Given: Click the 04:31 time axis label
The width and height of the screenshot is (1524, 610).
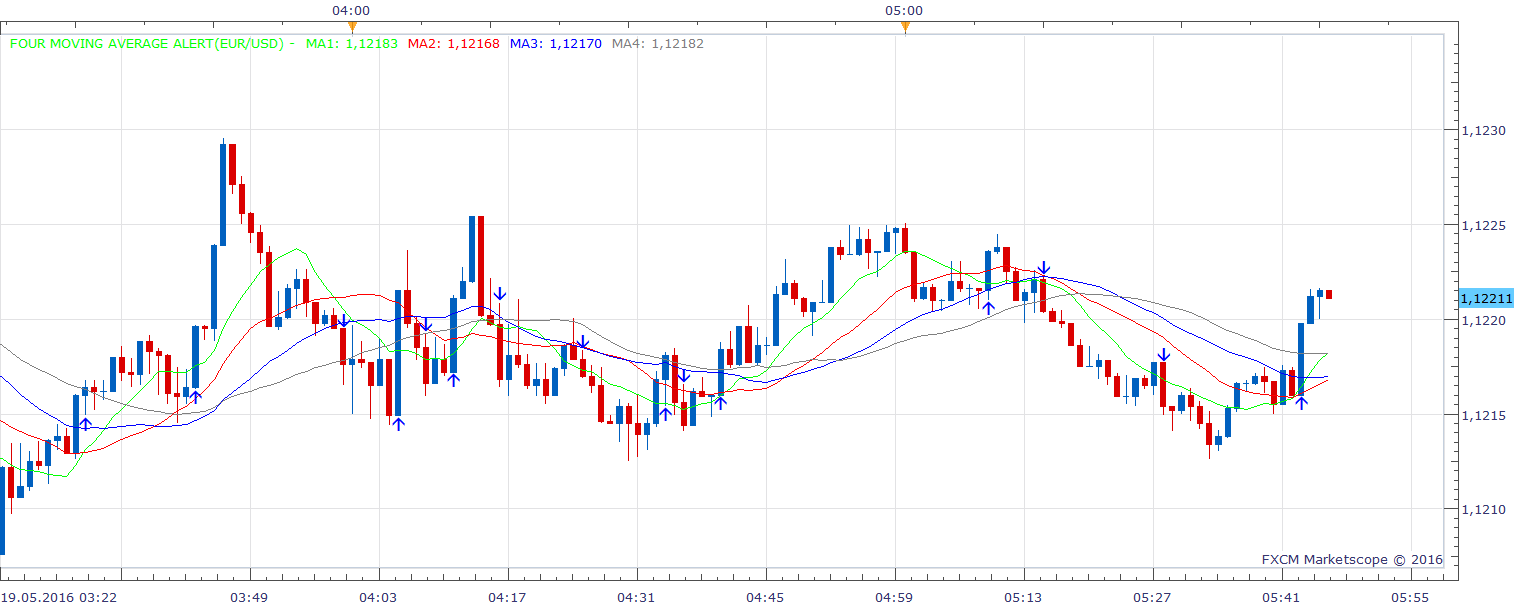Looking at the screenshot, I should [x=636, y=598].
